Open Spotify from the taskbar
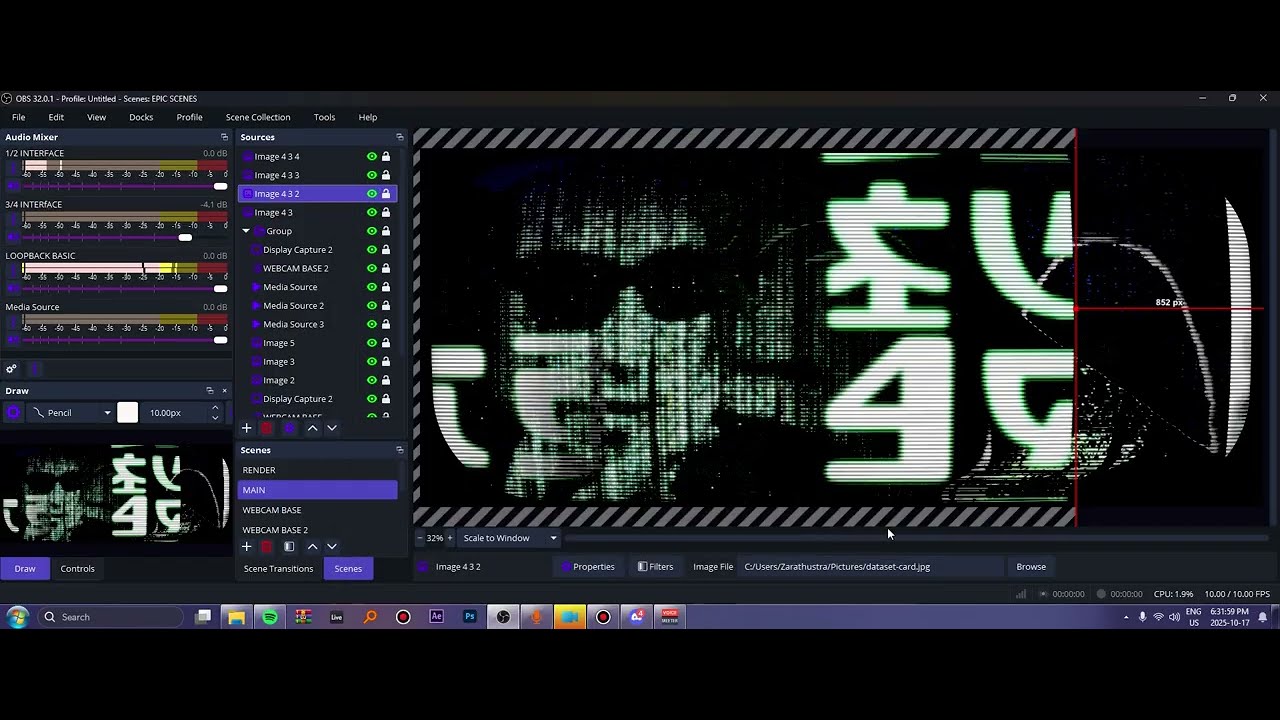This screenshot has height=720, width=1280. [270, 617]
